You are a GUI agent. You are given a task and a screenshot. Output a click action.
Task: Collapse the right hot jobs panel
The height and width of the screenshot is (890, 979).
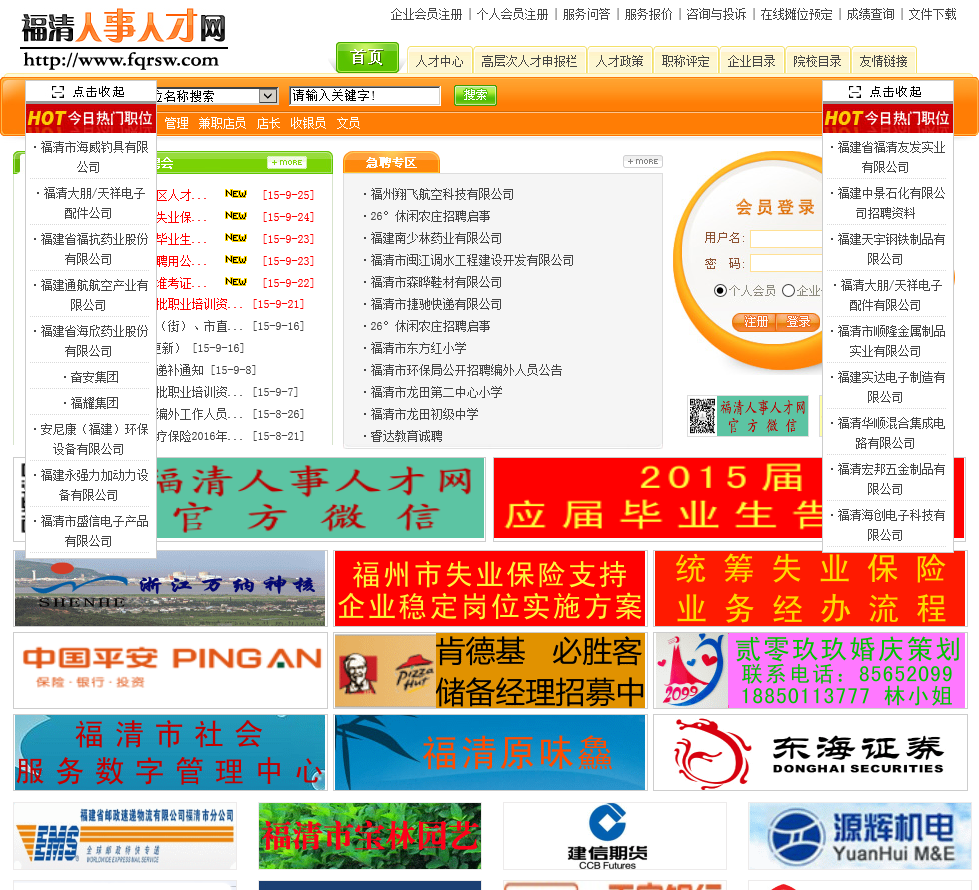click(885, 92)
